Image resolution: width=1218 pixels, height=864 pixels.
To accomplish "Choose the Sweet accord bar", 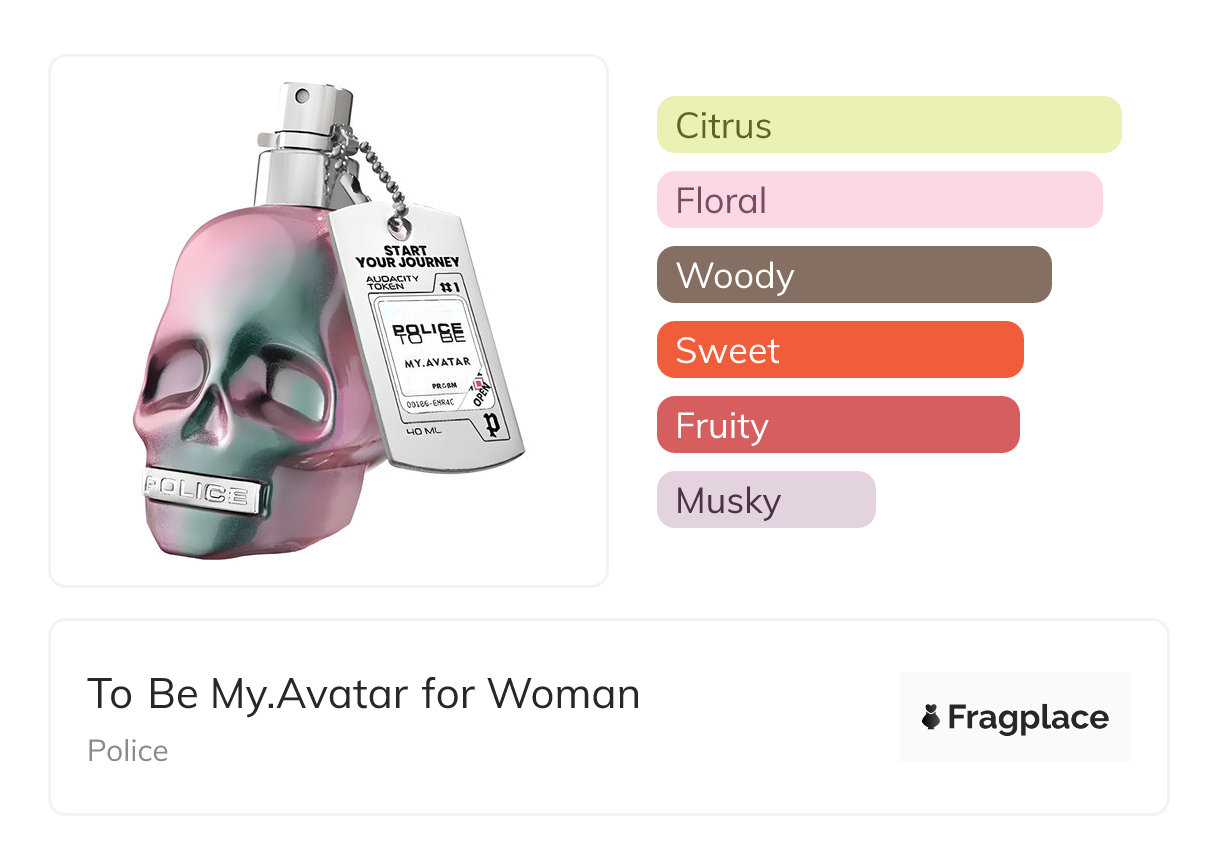I will click(839, 350).
